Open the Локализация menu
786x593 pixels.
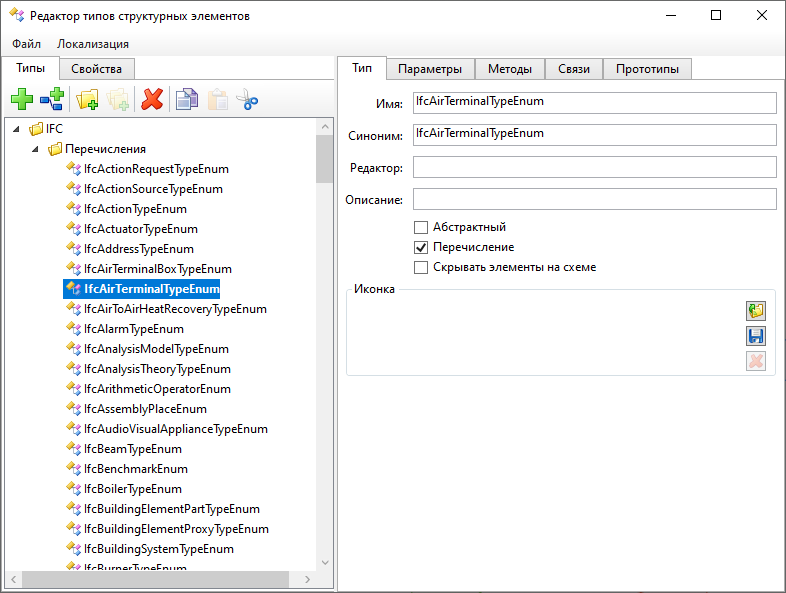click(x=93, y=44)
